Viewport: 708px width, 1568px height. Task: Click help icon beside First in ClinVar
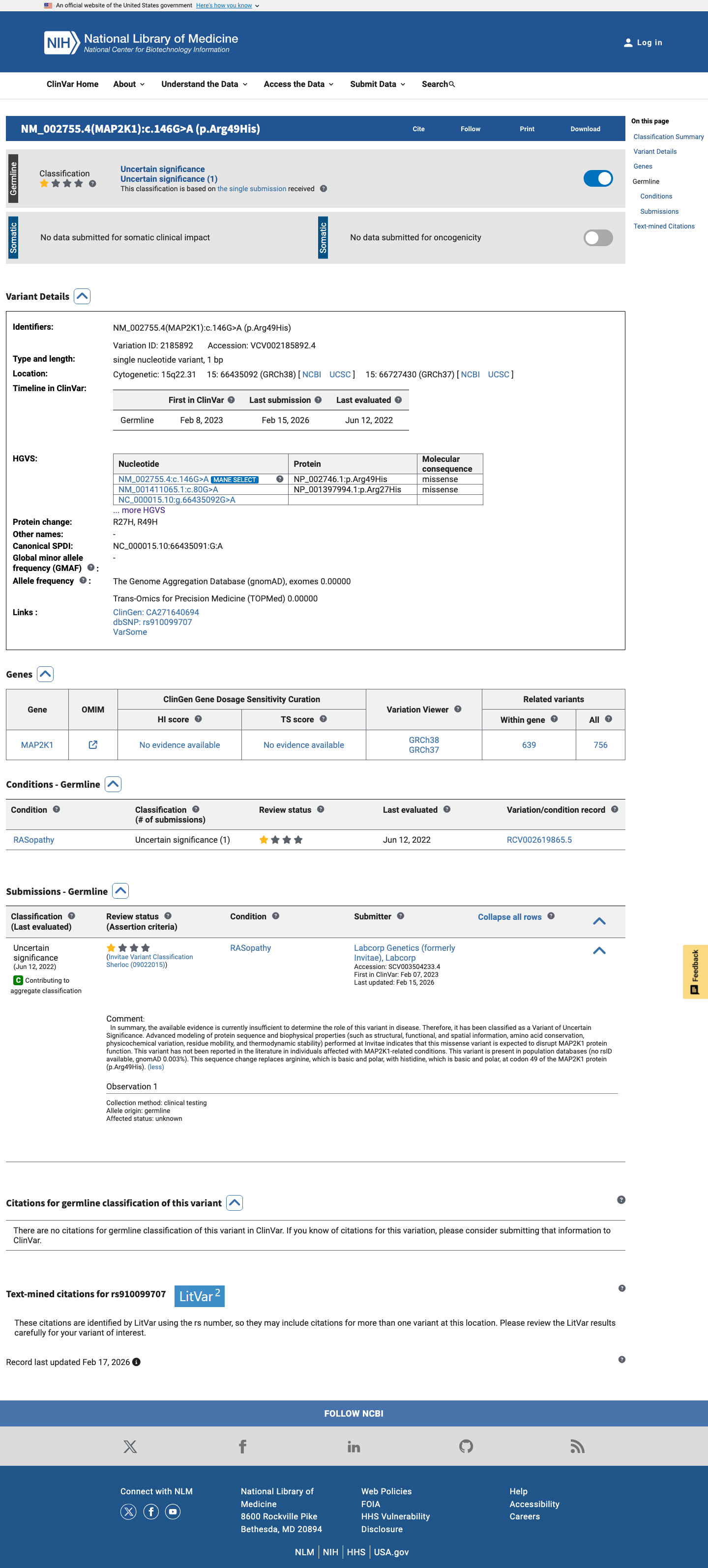point(231,400)
